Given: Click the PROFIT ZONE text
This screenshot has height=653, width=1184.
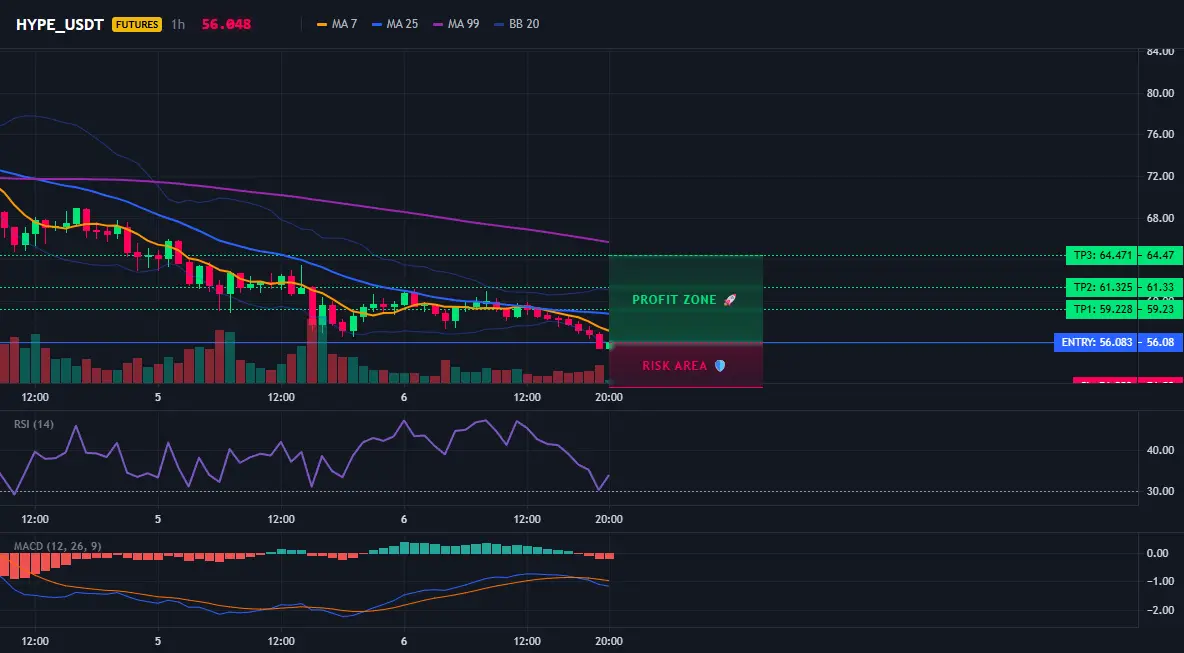Looking at the screenshot, I should point(674,300).
